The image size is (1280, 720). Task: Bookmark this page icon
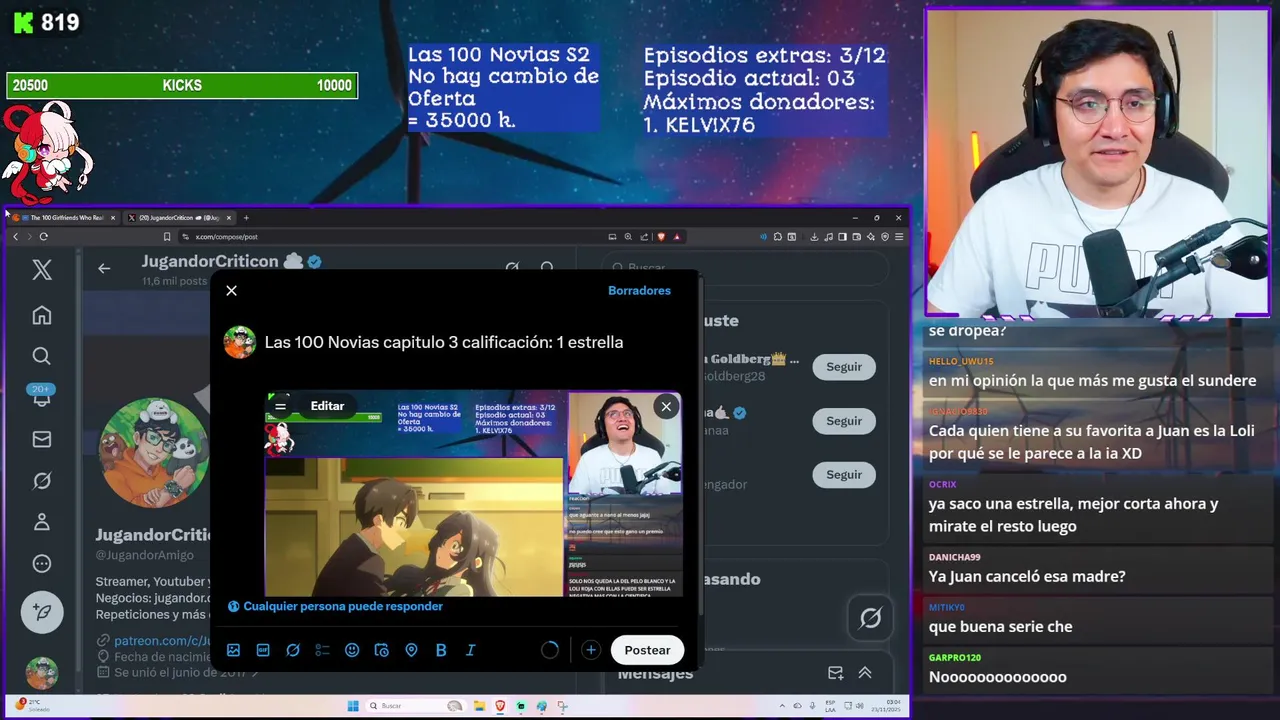click(x=167, y=237)
